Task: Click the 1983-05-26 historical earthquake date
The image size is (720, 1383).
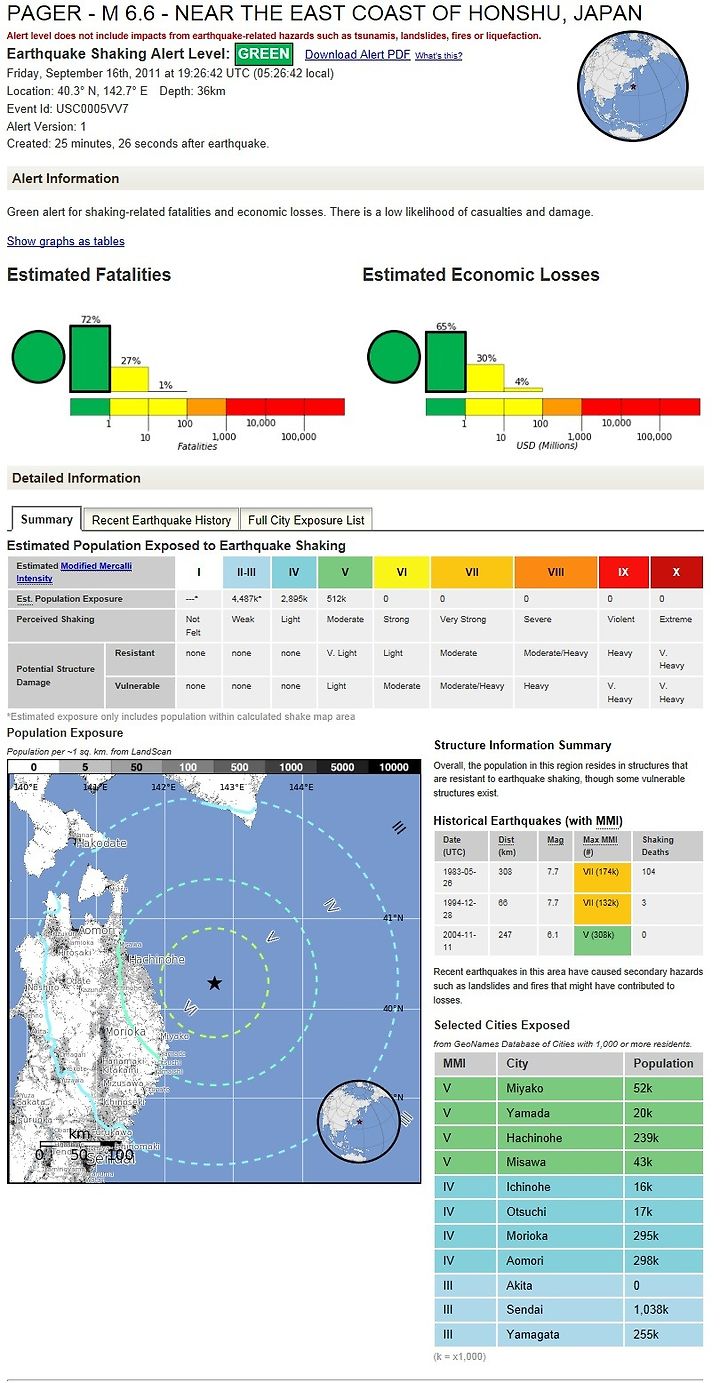Action: pyautogui.click(x=460, y=876)
